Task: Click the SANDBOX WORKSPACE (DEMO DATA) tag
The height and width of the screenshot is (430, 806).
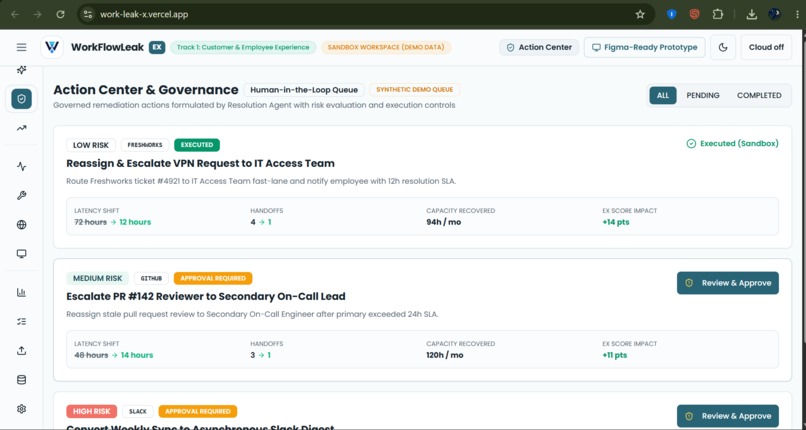Action: [x=386, y=47]
